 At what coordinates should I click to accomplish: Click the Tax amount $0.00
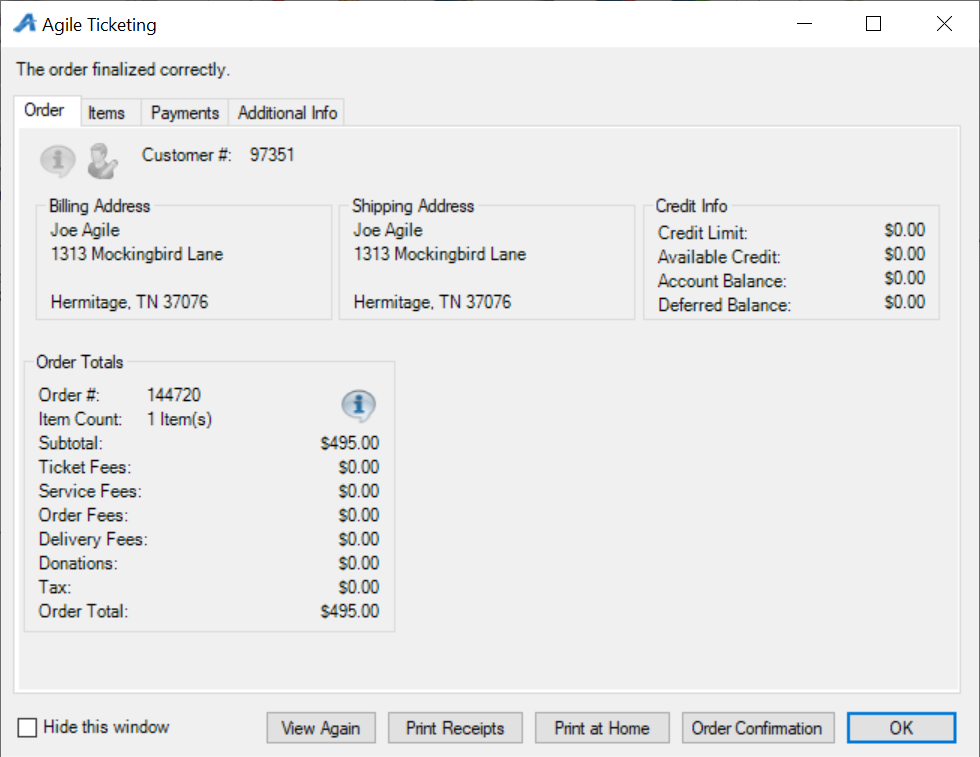pyautogui.click(x=359, y=588)
